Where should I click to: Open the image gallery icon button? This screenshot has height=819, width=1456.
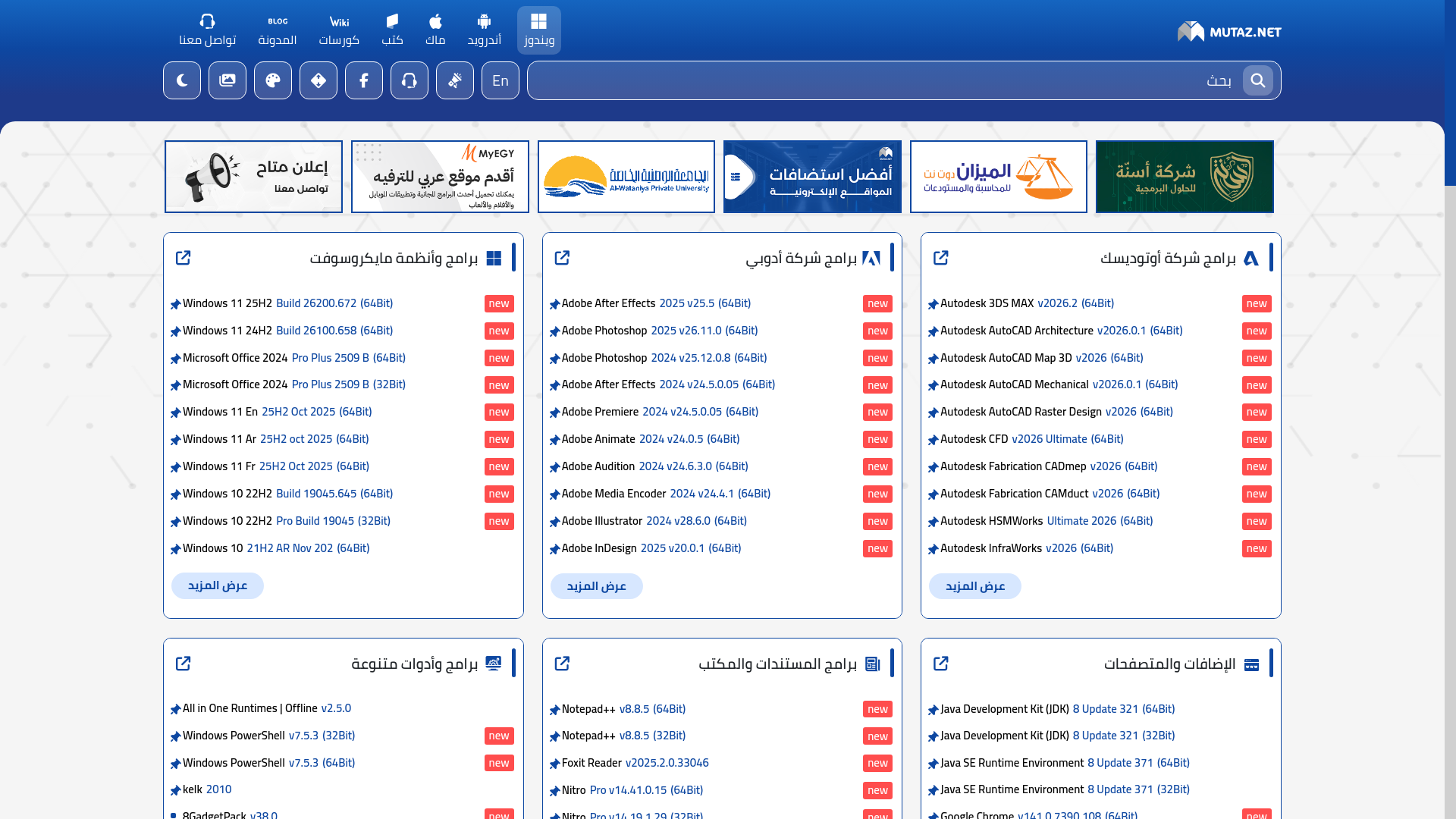[x=227, y=80]
